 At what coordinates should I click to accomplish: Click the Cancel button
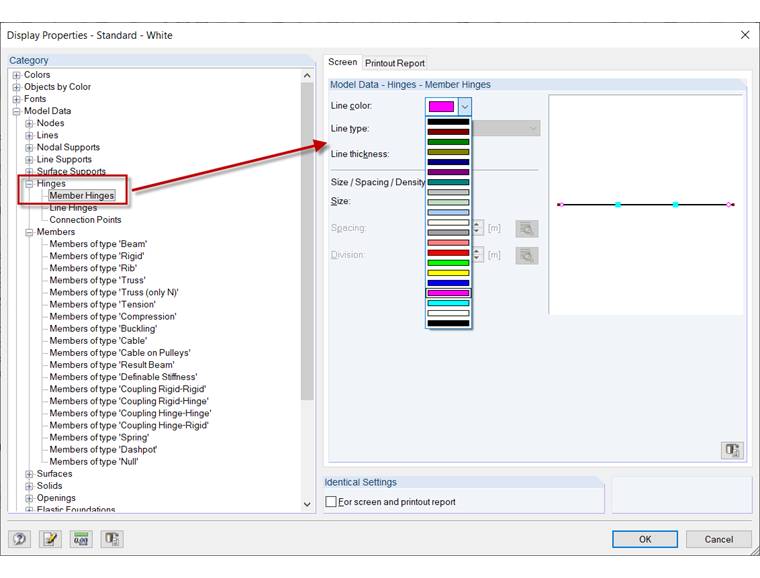click(x=718, y=539)
